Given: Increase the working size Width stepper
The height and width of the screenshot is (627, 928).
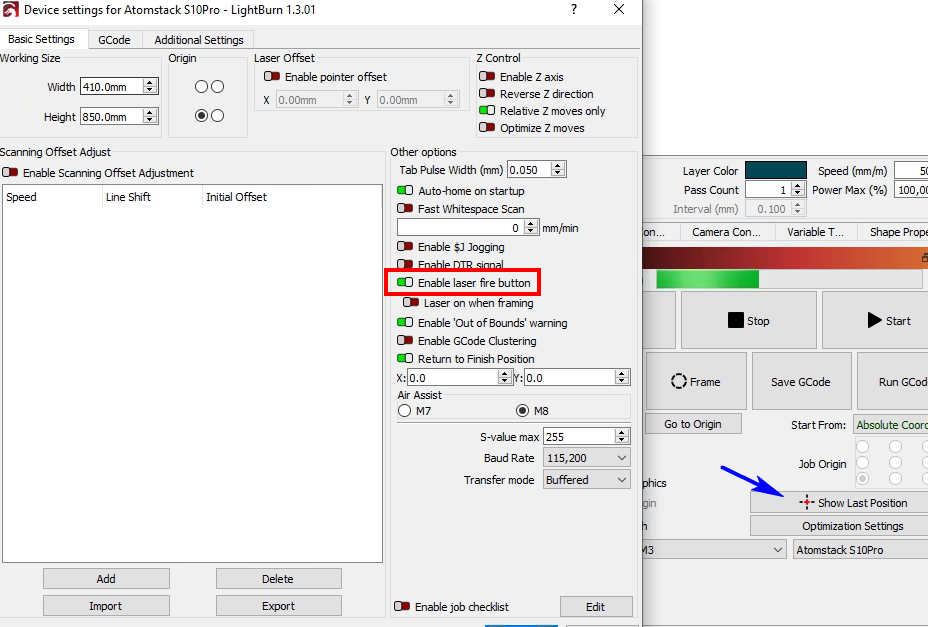Looking at the screenshot, I should tap(150, 83).
